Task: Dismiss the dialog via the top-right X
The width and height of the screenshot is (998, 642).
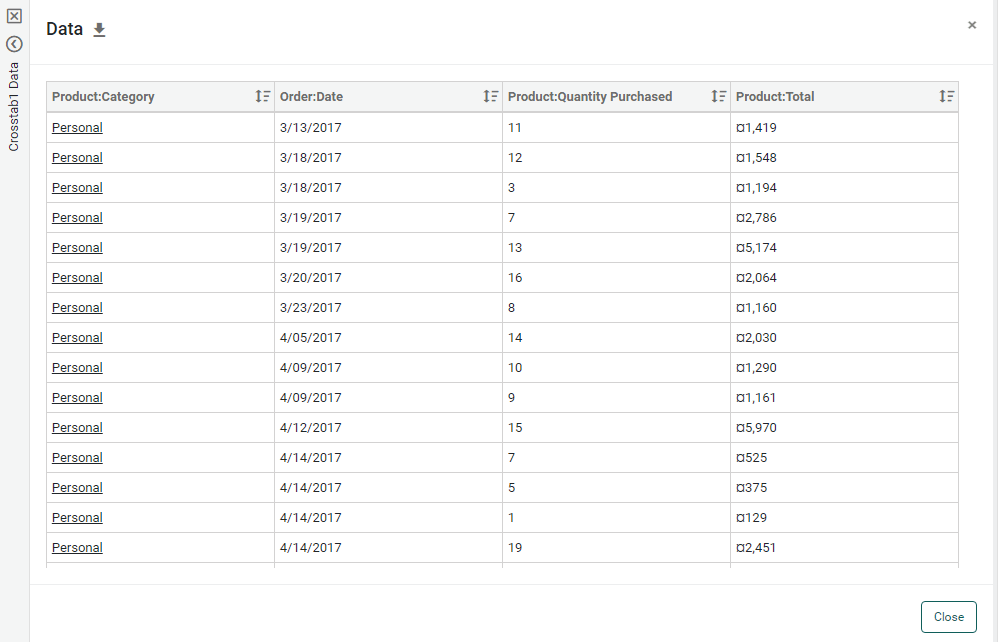Action: pyautogui.click(x=971, y=25)
